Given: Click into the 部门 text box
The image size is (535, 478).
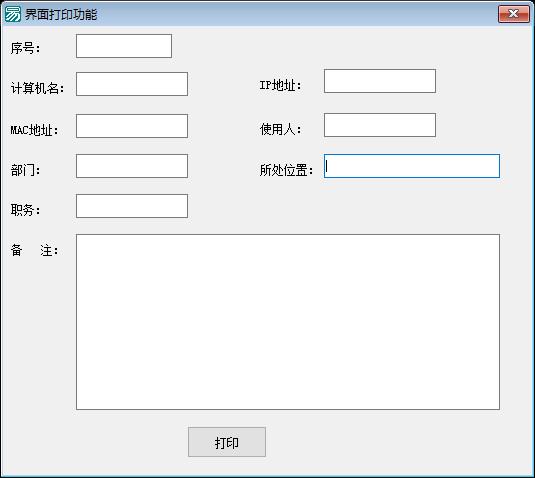Looking at the screenshot, I should tap(132, 166).
